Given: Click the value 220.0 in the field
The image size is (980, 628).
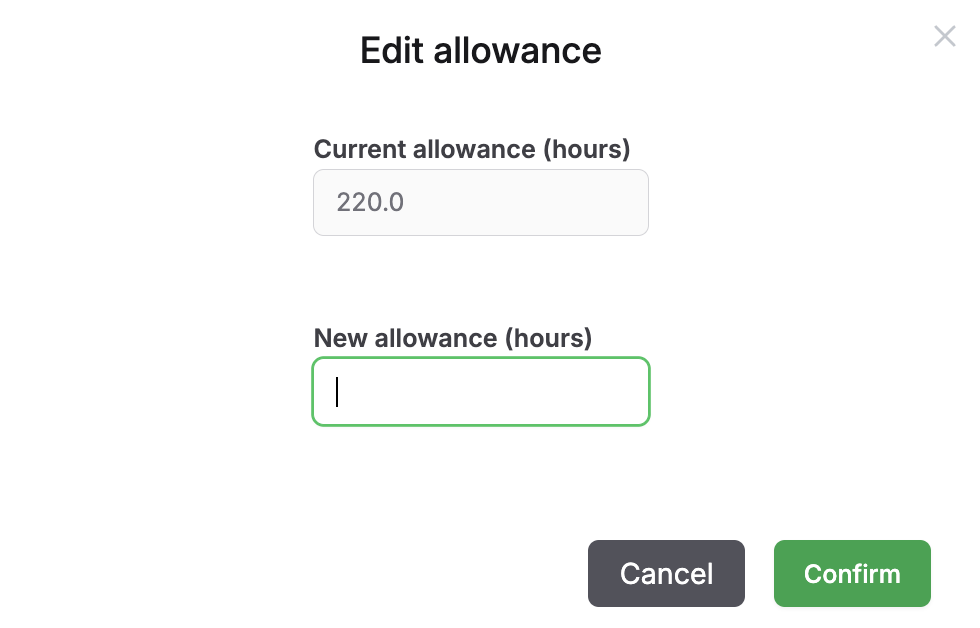Looking at the screenshot, I should point(371,202).
